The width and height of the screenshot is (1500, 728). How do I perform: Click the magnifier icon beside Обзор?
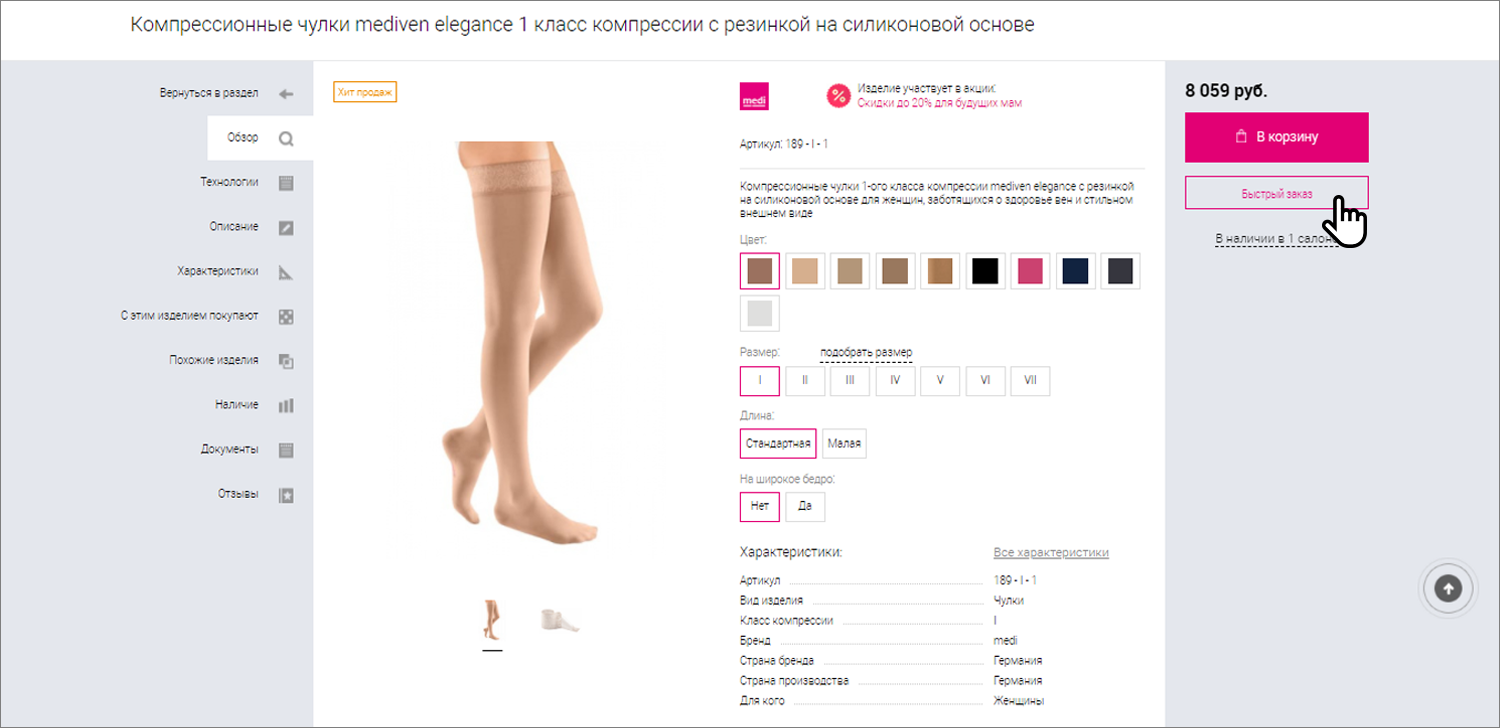coord(286,139)
